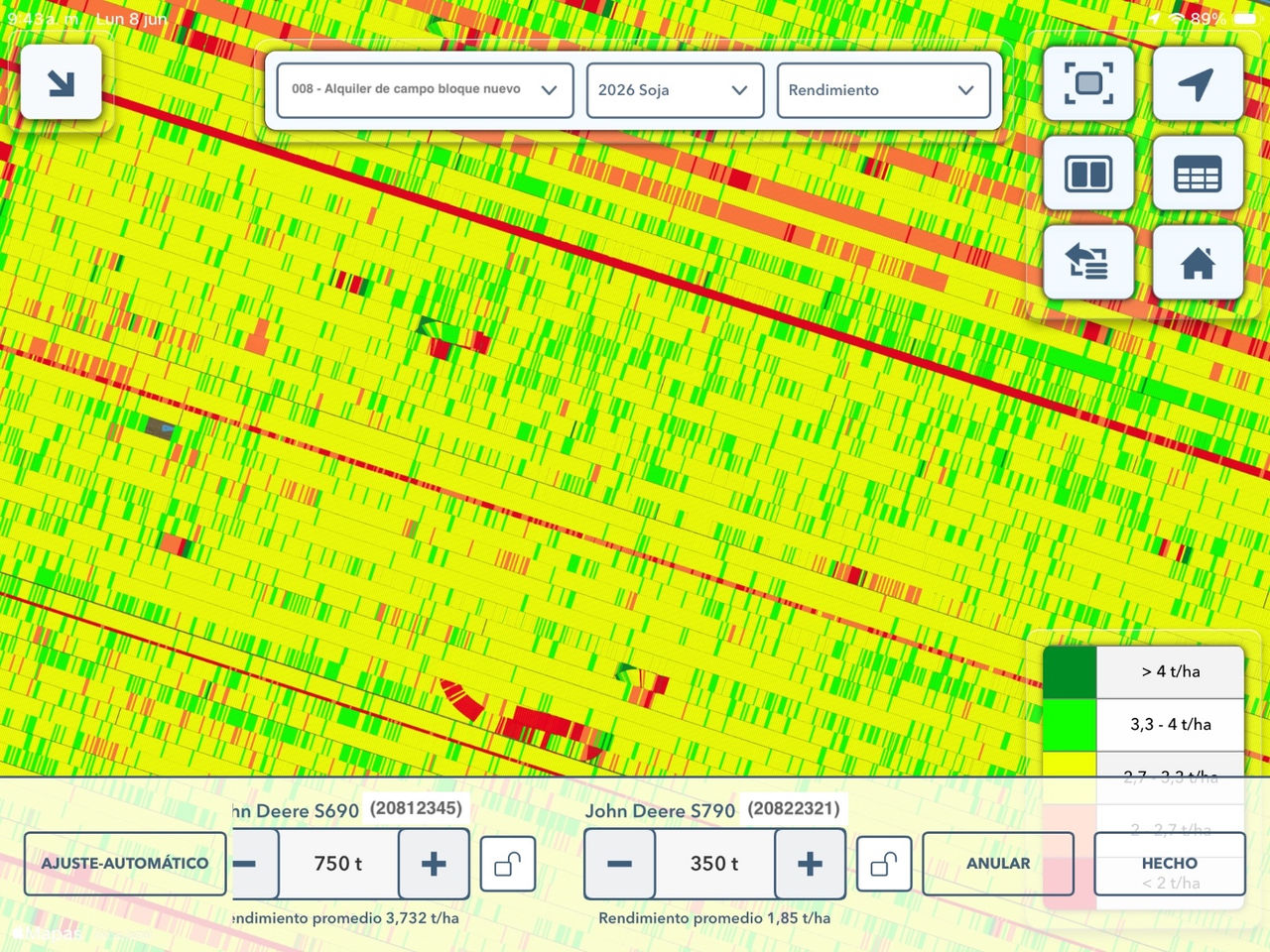Increase John Deere S790 weight with plus
This screenshot has width=1270, height=952.
(x=810, y=864)
